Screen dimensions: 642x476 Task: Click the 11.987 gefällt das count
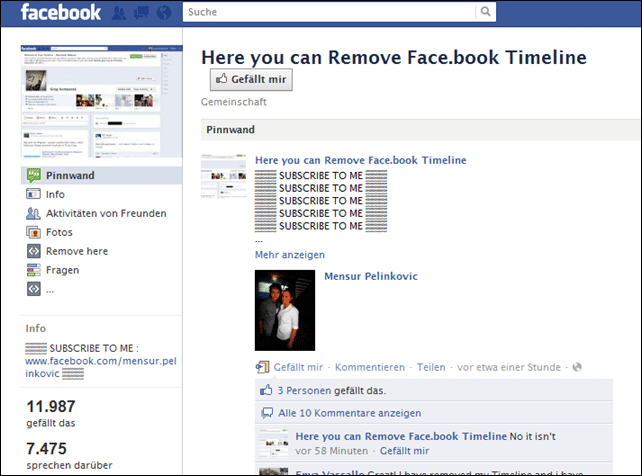tap(51, 413)
